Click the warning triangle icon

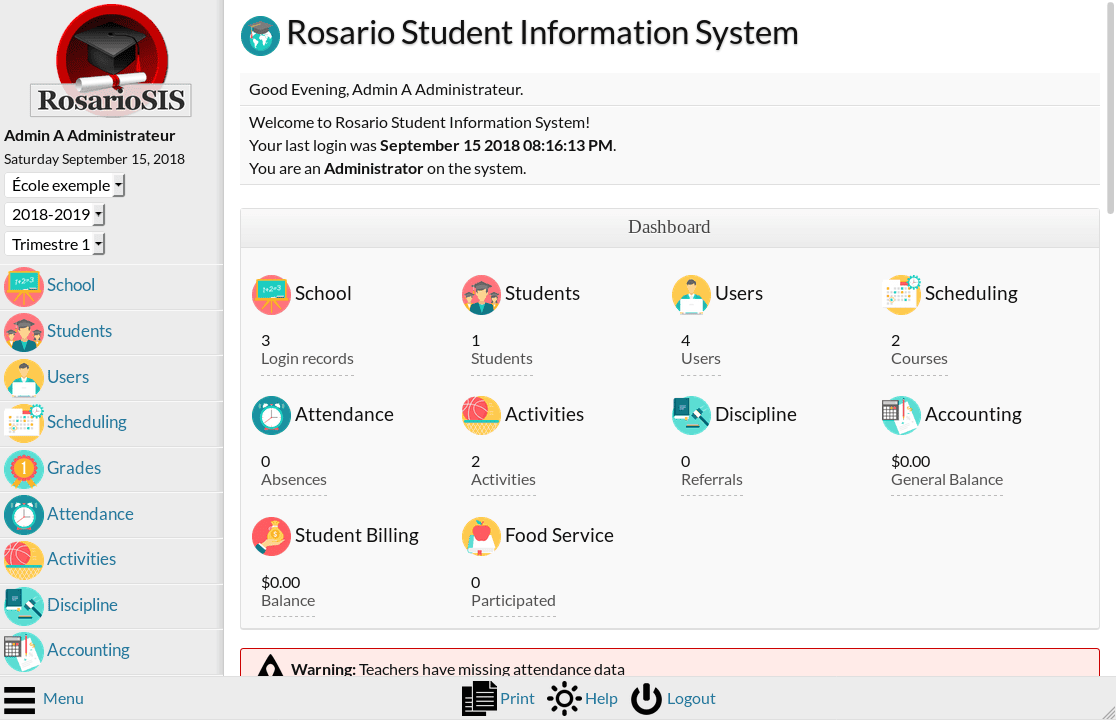(270, 667)
